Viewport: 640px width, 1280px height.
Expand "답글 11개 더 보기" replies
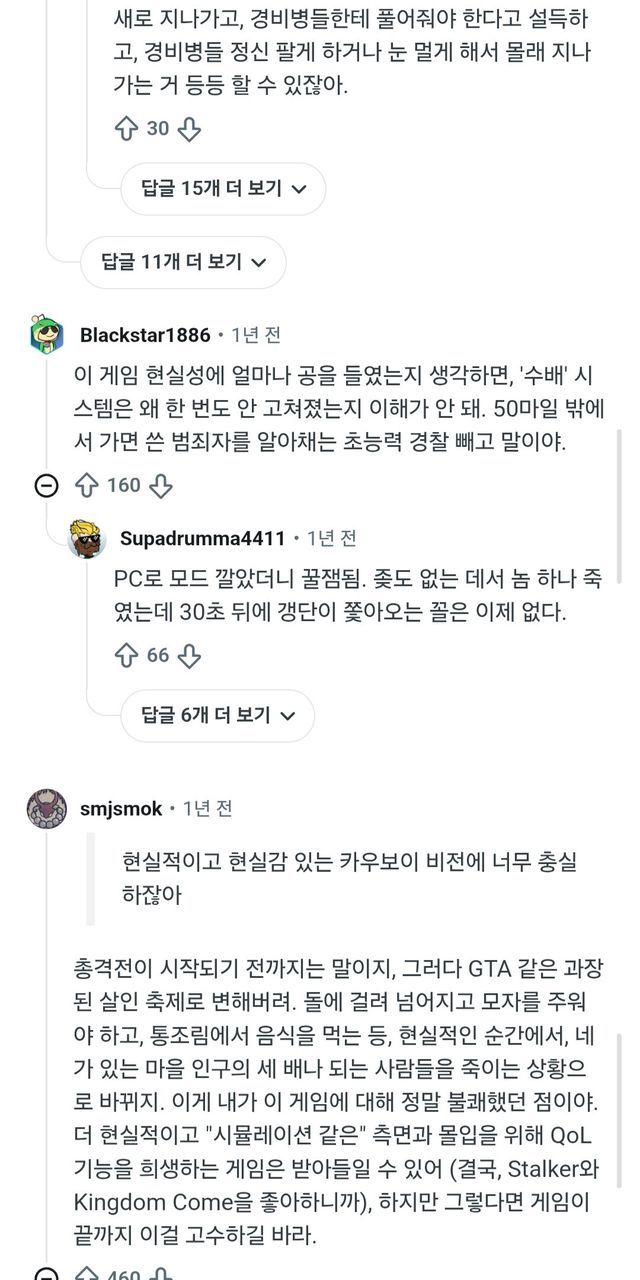[x=183, y=262]
